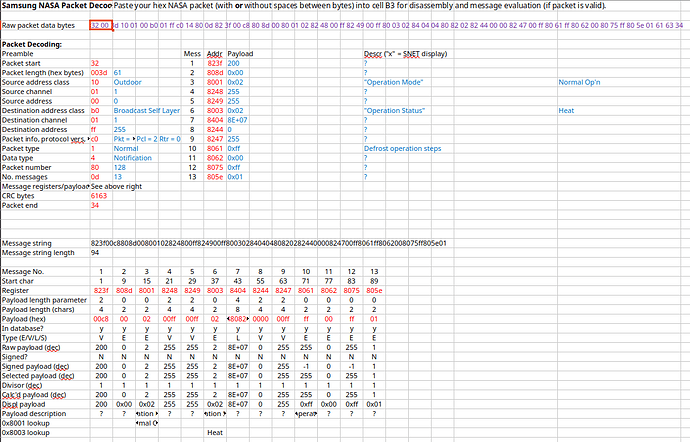Click the 'Outdoor' source address class cell
Image resolution: width=690 pixels, height=442 pixels.
pos(128,82)
